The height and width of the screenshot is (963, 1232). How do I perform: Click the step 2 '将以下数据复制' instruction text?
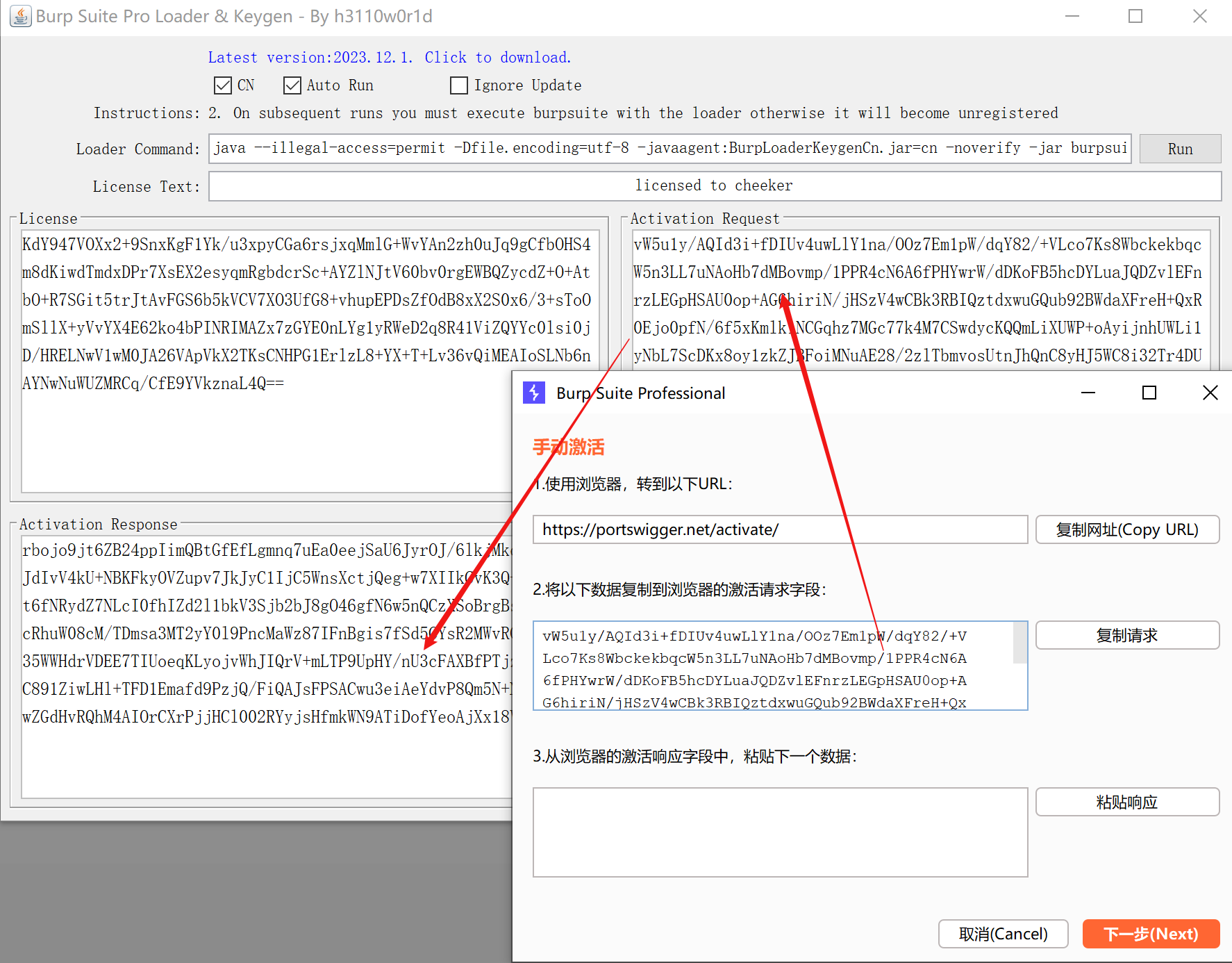(680, 590)
